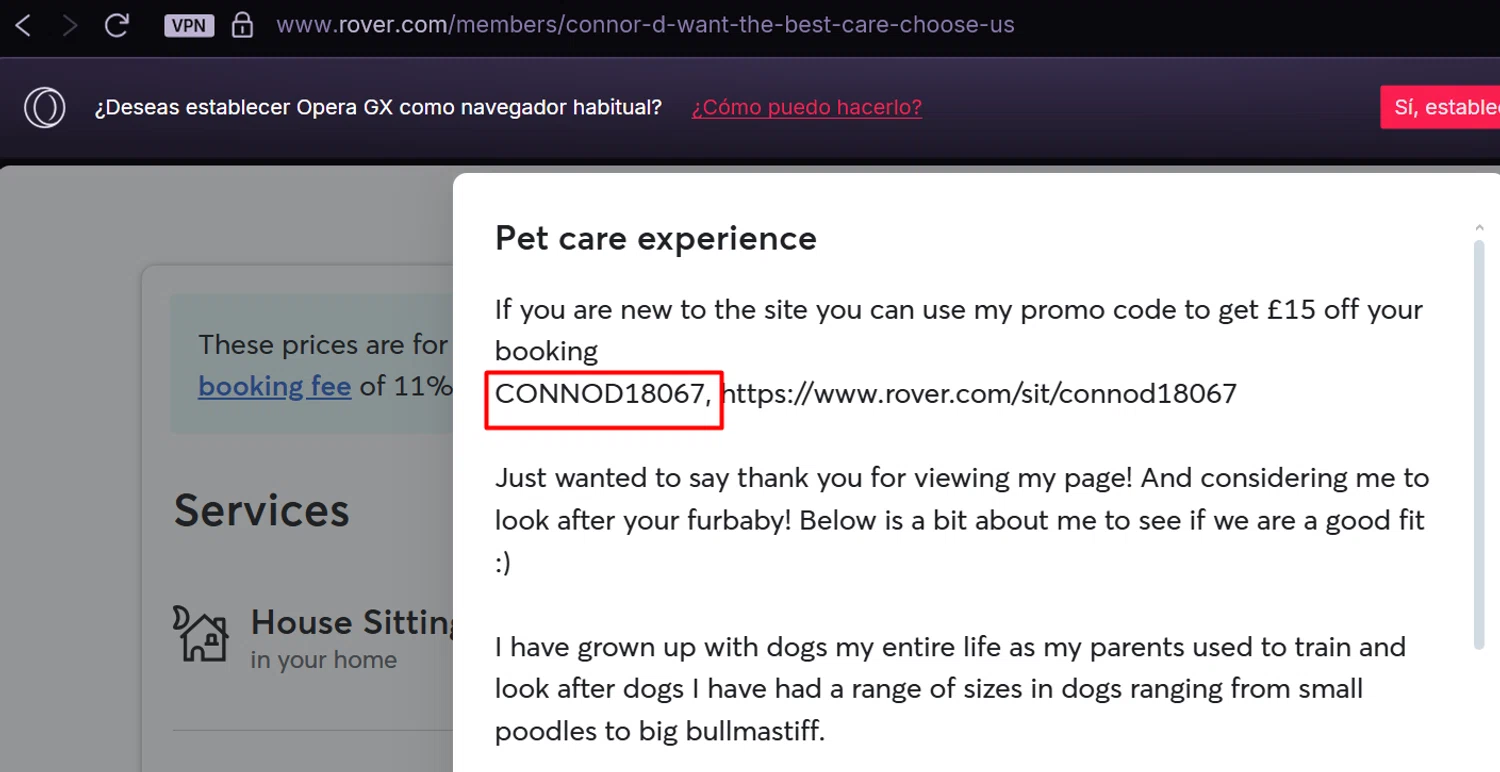1500x772 pixels.
Task: Click the browser back arrow
Action: click(x=23, y=25)
